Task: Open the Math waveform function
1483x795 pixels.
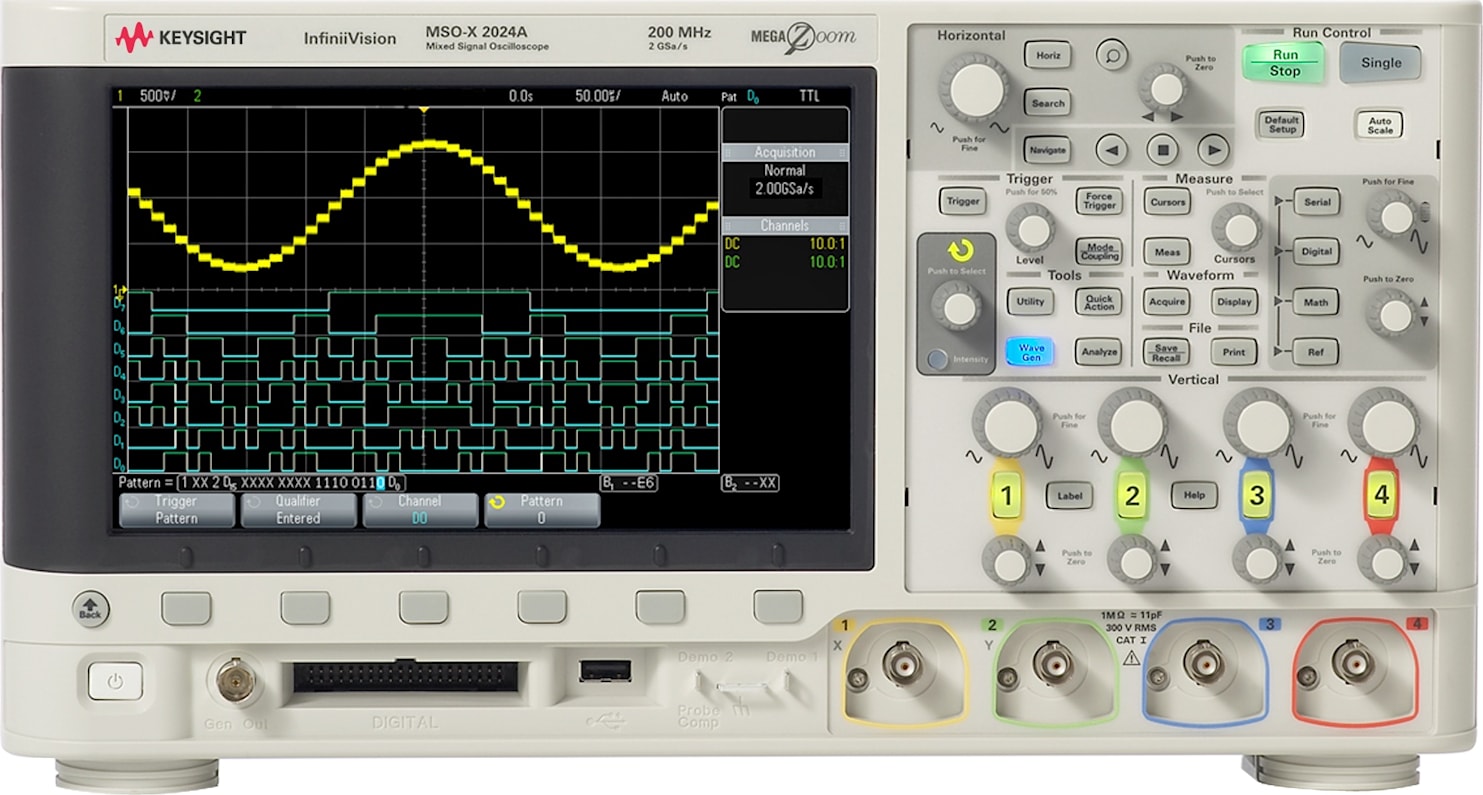Action: (x=1314, y=302)
